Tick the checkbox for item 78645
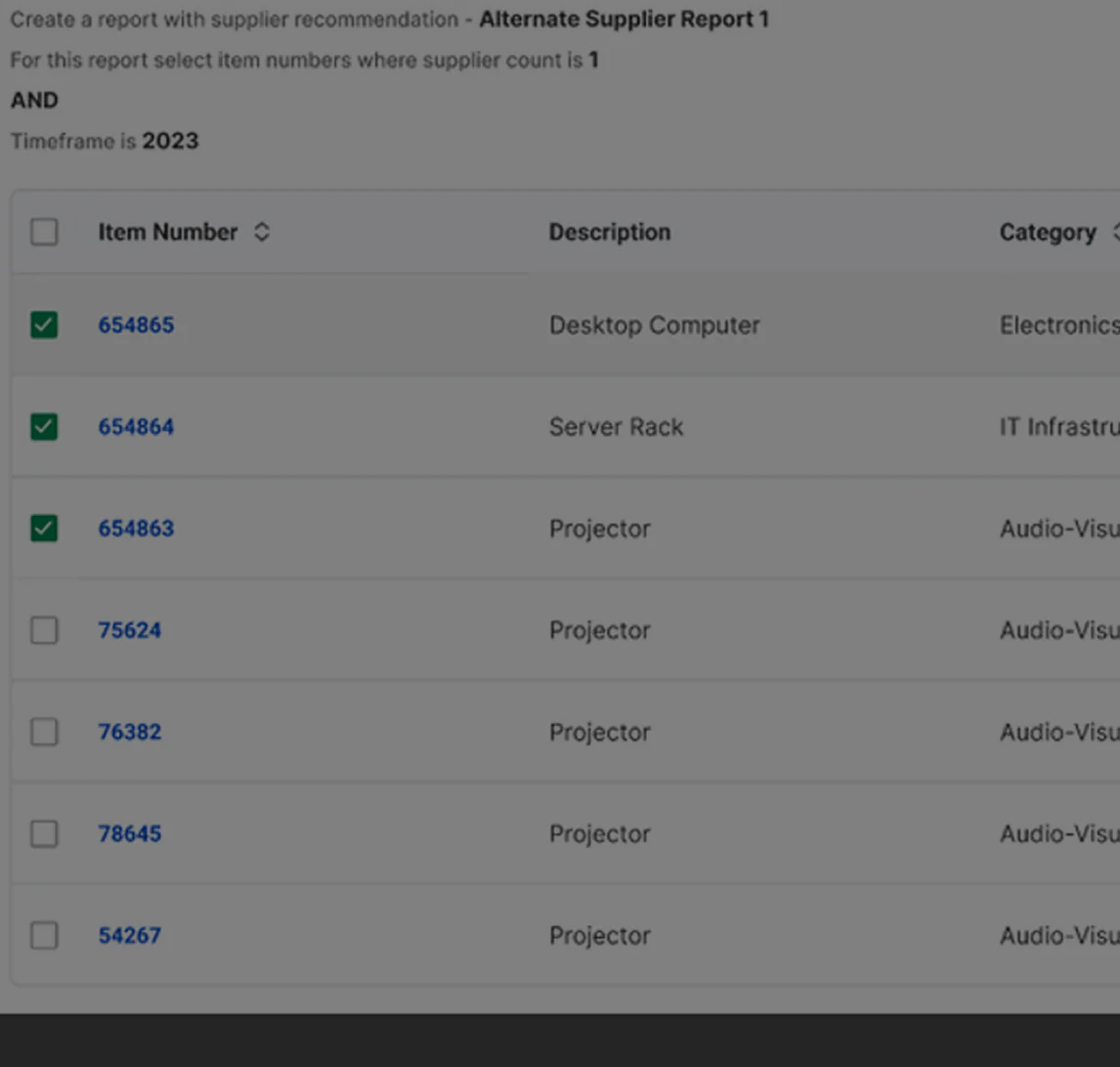Screen dimensions: 1120x1067 (x=44, y=834)
